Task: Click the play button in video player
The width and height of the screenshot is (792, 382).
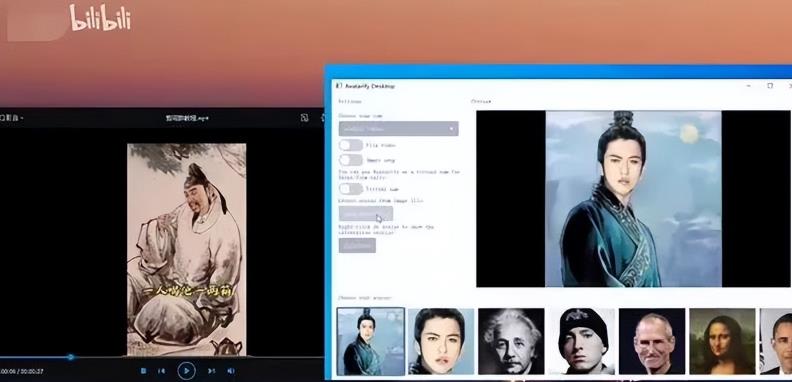Action: tap(186, 371)
